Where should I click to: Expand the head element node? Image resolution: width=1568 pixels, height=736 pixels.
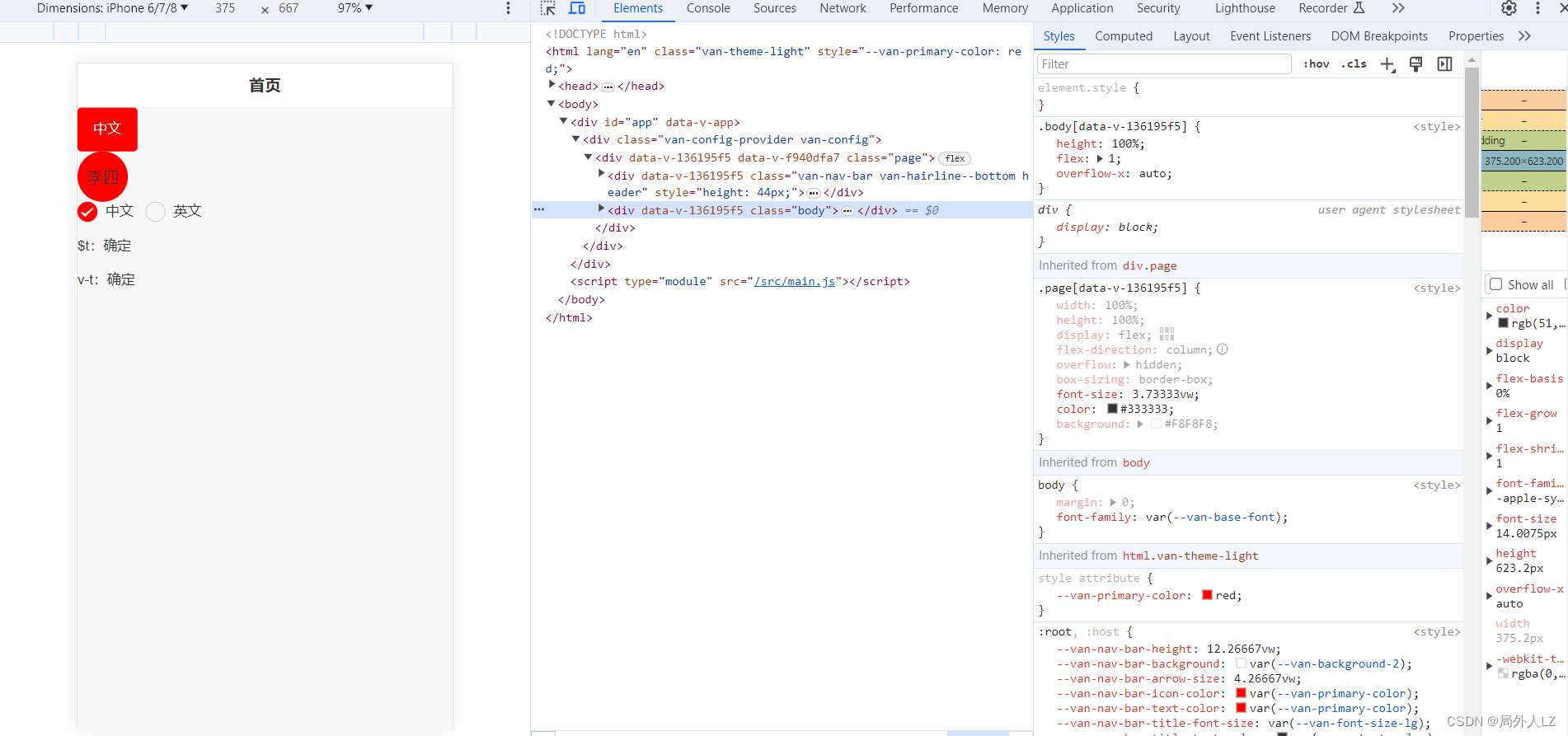pos(552,85)
